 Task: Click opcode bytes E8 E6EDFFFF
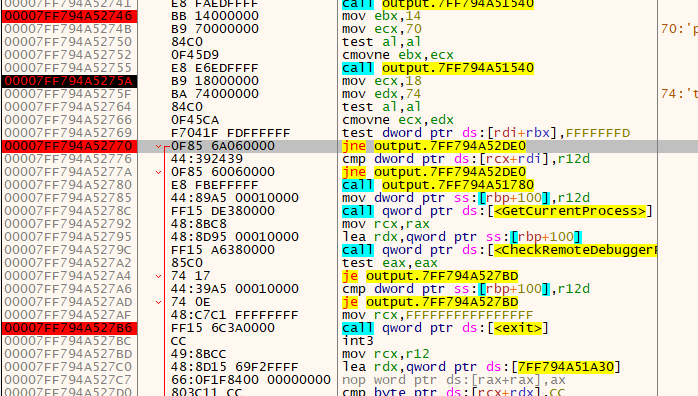[215, 68]
